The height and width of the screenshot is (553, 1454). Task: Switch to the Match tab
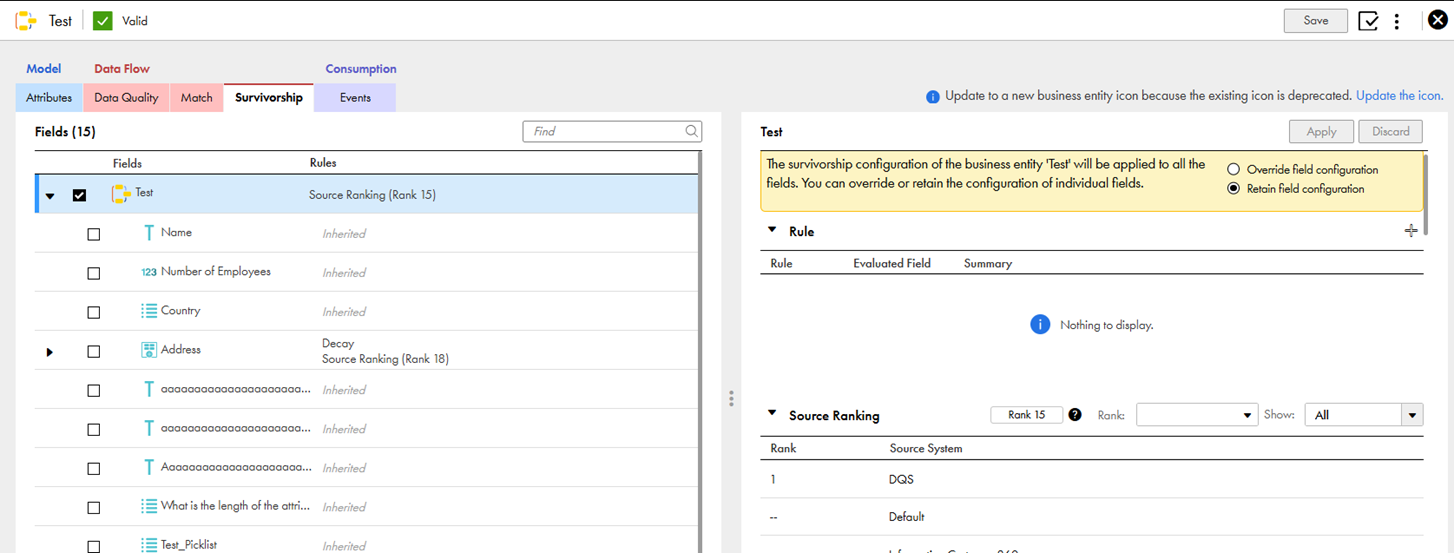pos(196,98)
